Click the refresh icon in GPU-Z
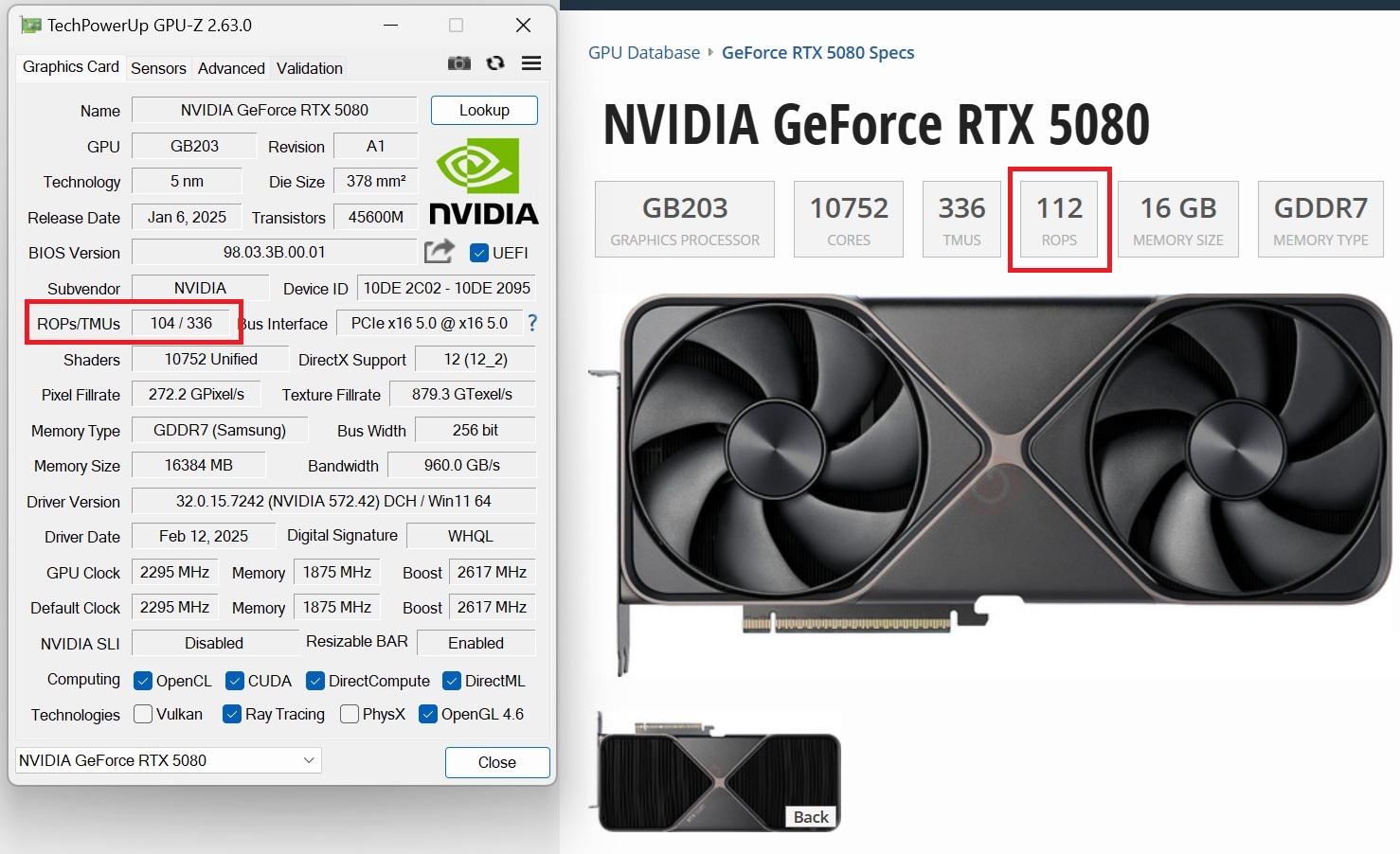The width and height of the screenshot is (1400, 854). [x=495, y=63]
